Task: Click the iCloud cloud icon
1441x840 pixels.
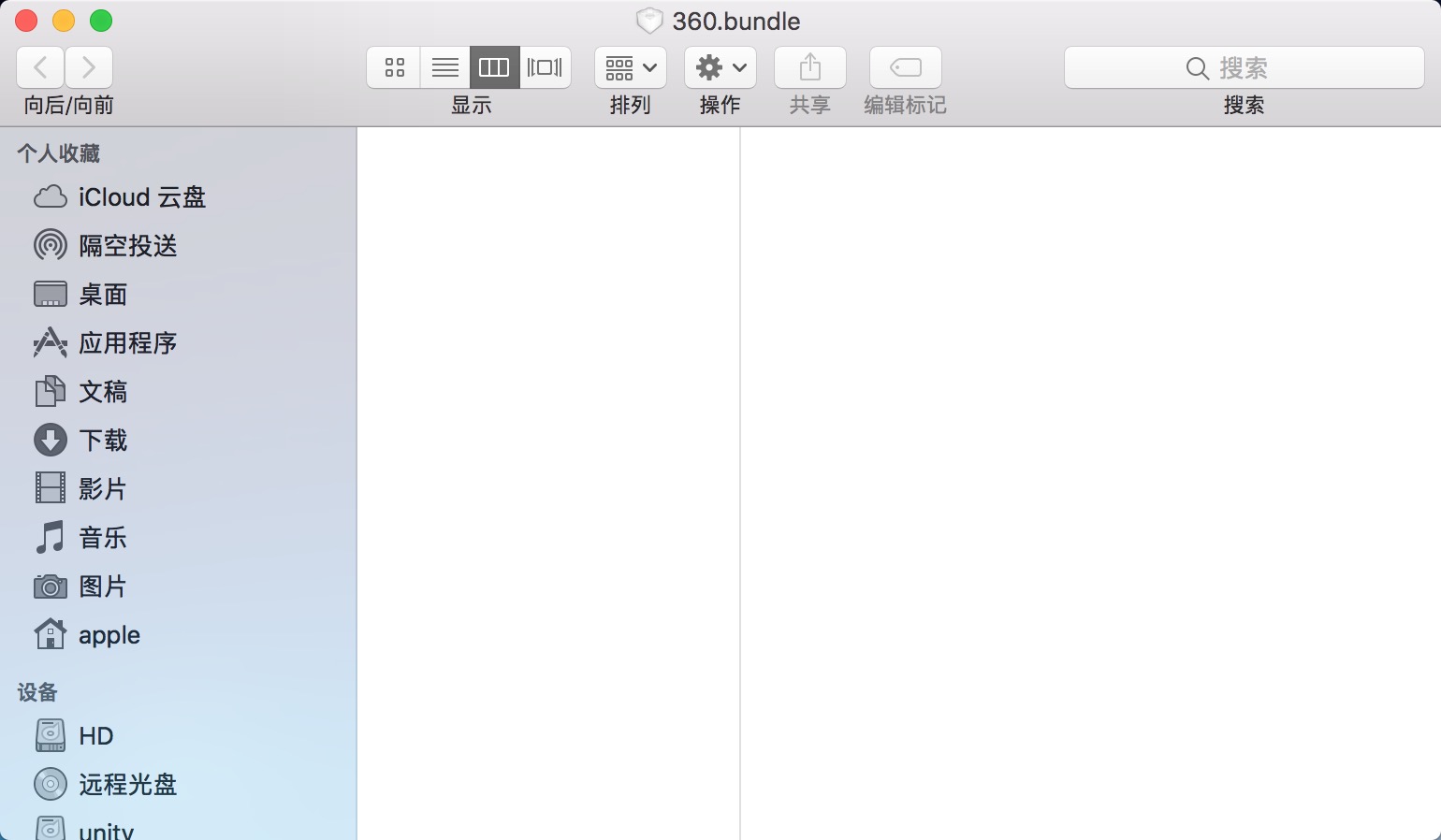Action: coord(51,197)
